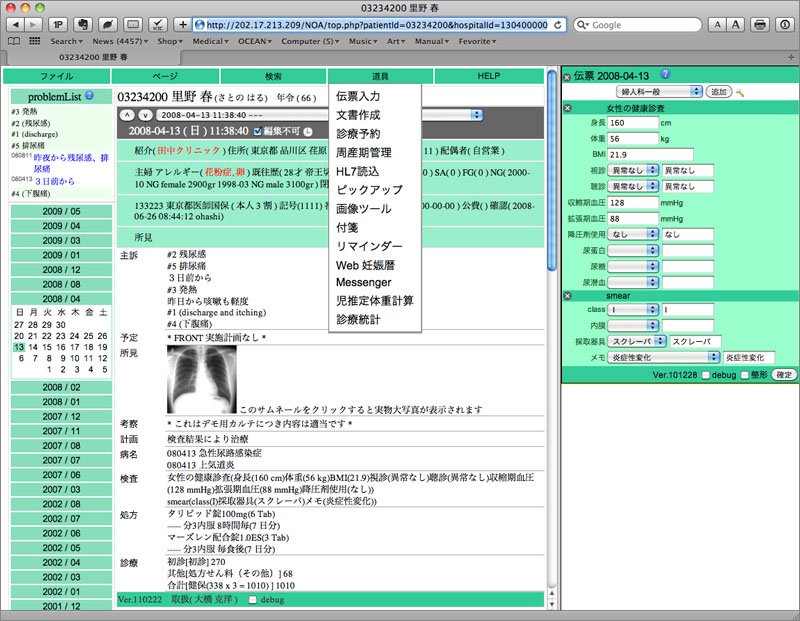Open the 降圧剤使用 dropdown
This screenshot has width=800, height=621.
(633, 234)
